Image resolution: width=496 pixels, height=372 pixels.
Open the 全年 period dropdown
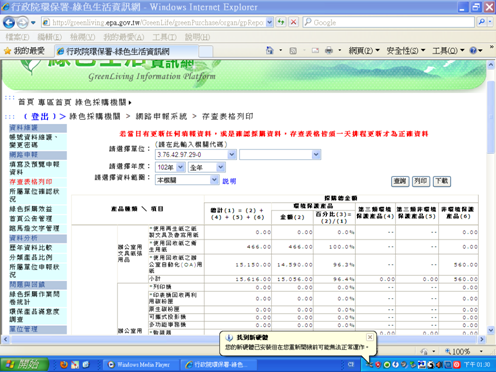point(221,167)
